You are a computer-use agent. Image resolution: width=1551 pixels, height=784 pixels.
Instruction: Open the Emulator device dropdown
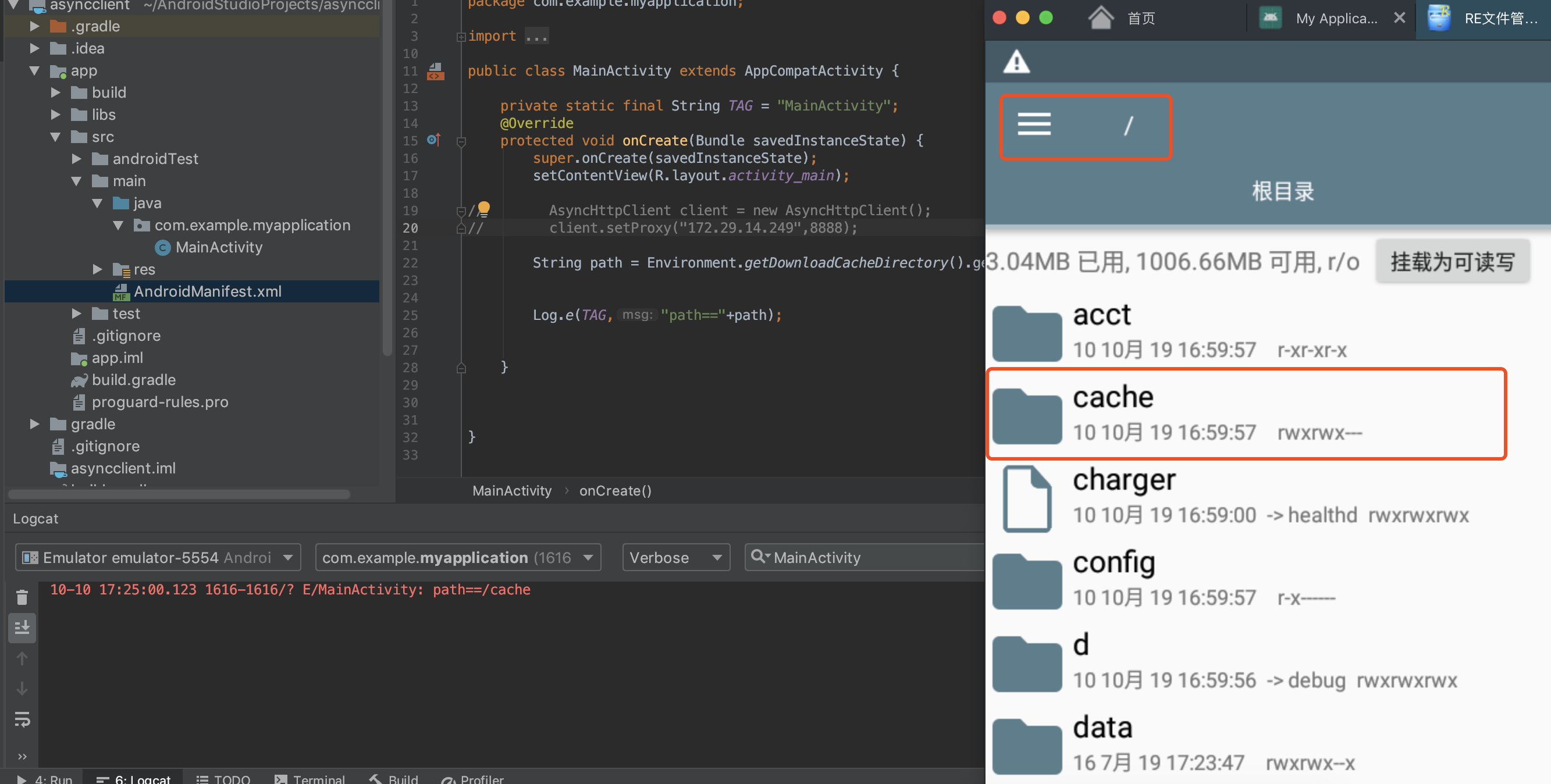click(x=158, y=558)
